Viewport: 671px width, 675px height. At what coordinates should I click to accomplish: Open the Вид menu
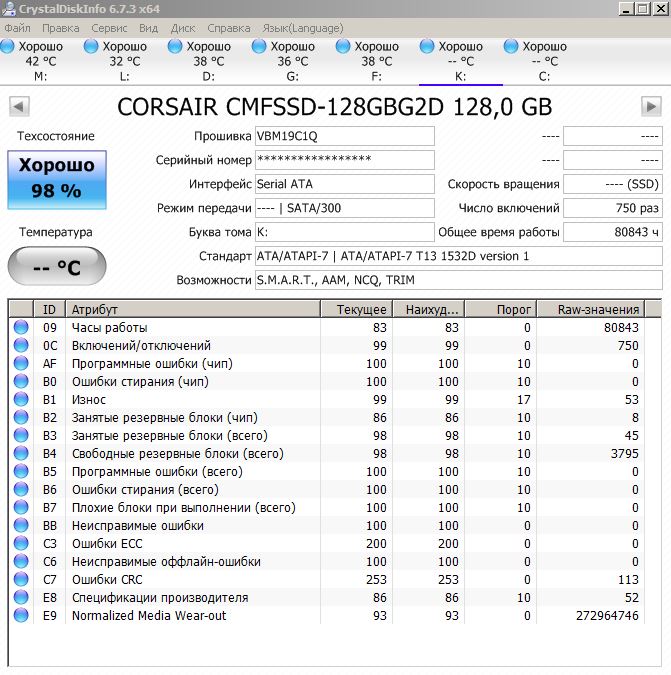click(148, 28)
